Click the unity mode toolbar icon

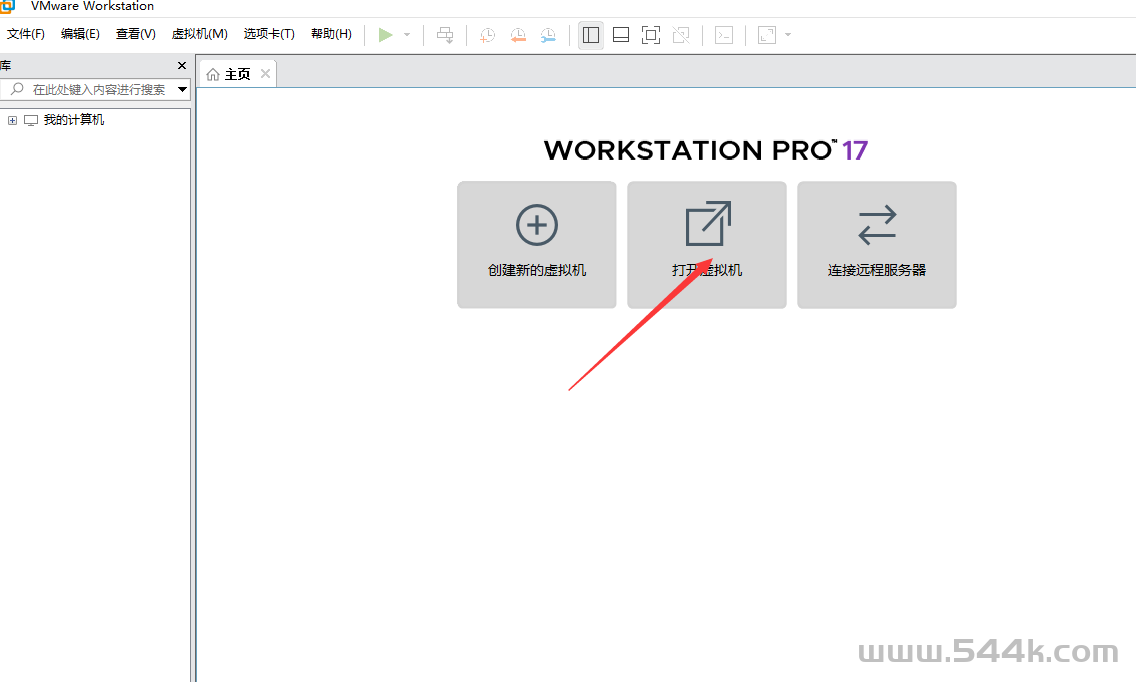681,35
